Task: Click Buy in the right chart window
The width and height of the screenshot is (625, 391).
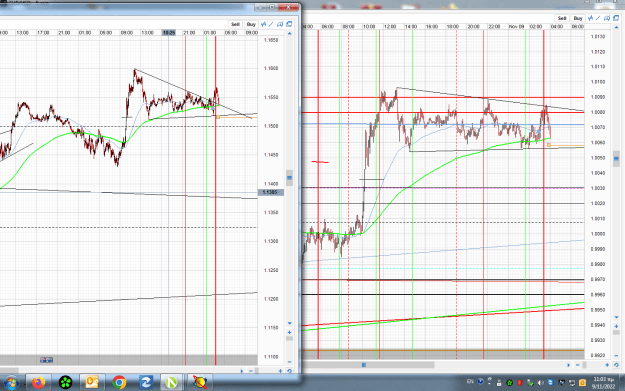Action: click(x=578, y=18)
